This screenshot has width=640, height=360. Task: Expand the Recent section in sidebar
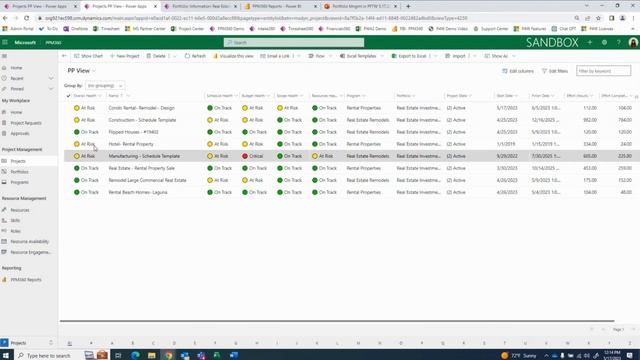(x=51, y=78)
